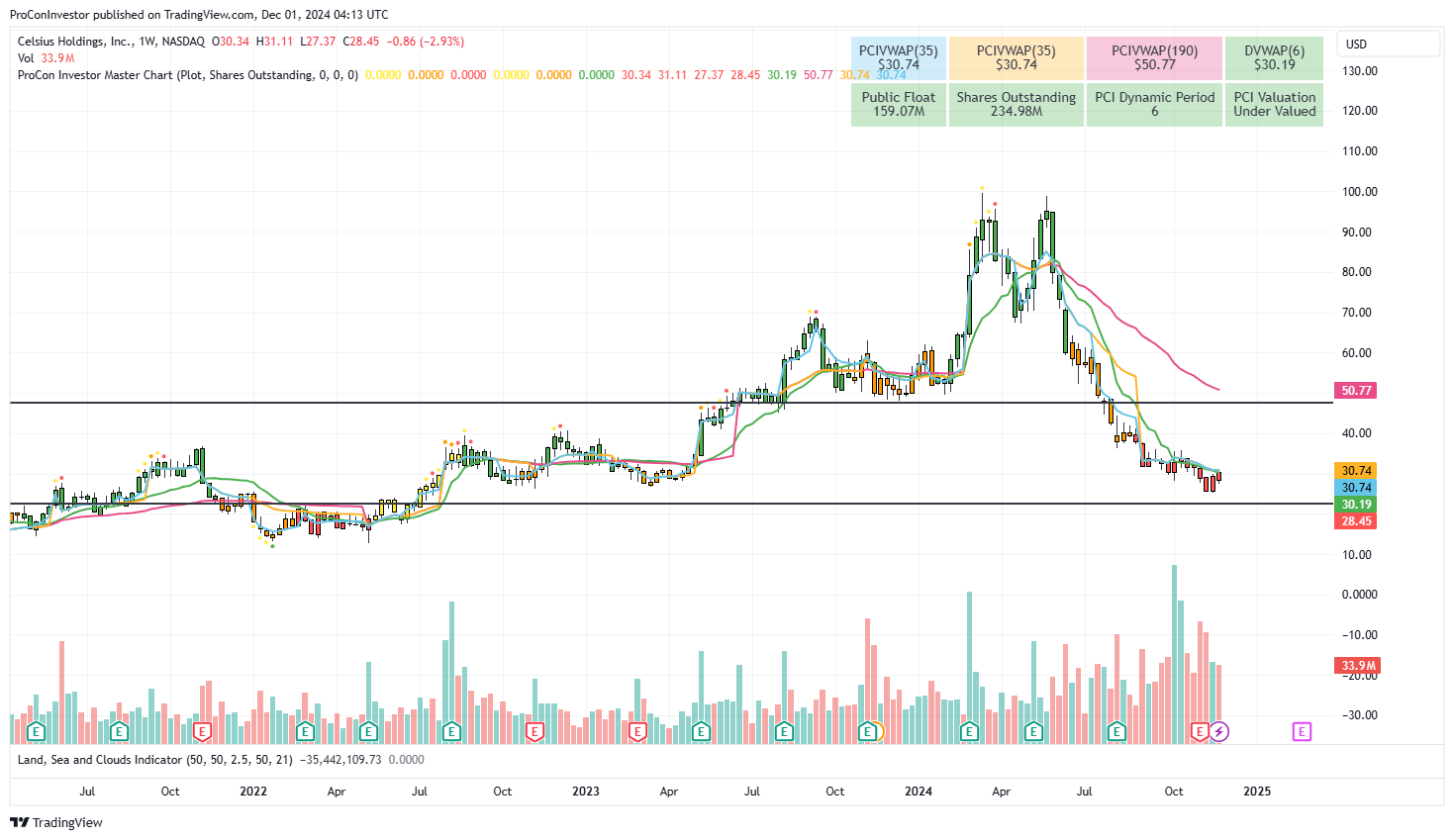This screenshot has width=1454, height=840.
Task: Click the orange 30.74 price label
Action: 1356,471
